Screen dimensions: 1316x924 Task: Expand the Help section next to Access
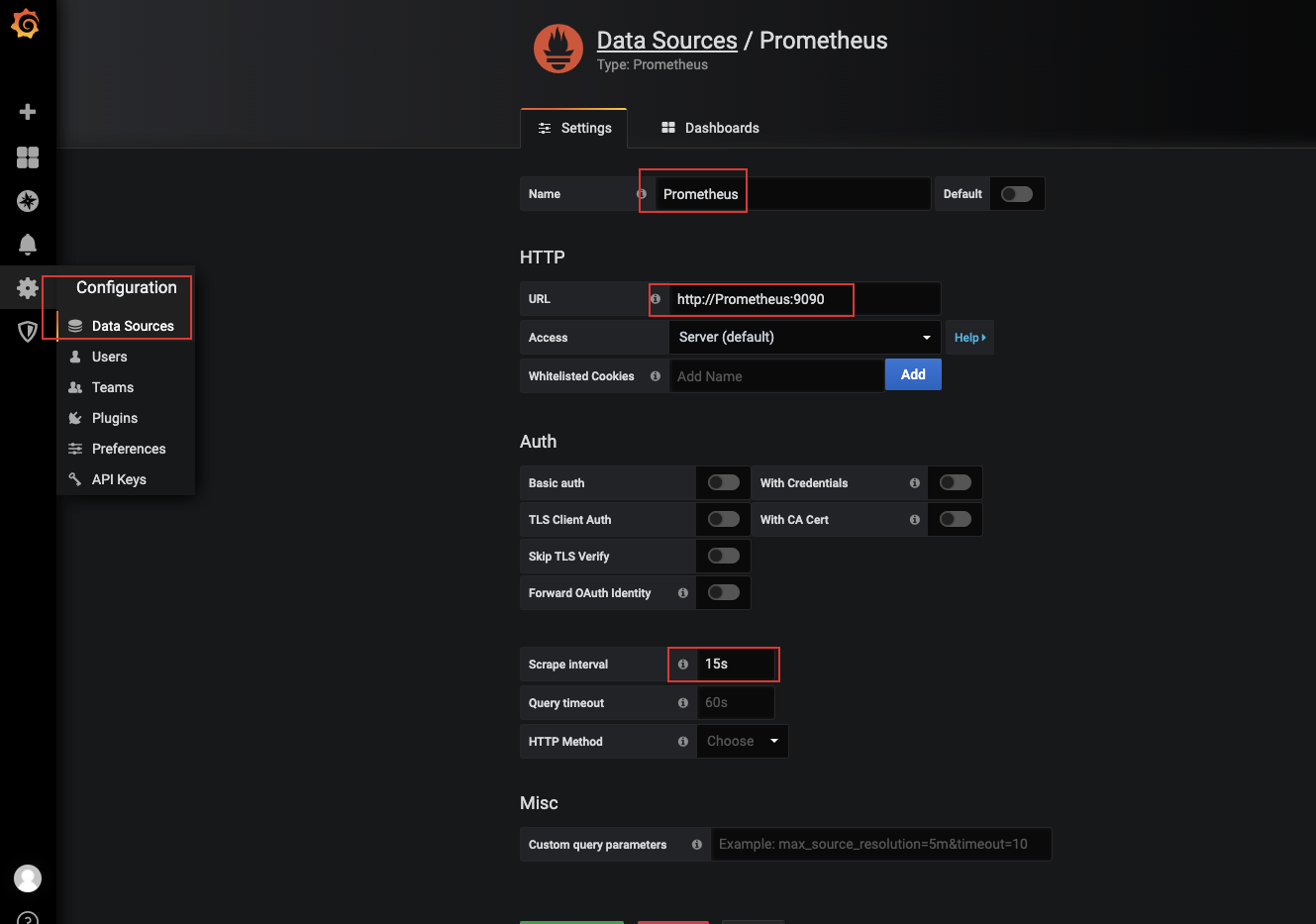point(969,338)
